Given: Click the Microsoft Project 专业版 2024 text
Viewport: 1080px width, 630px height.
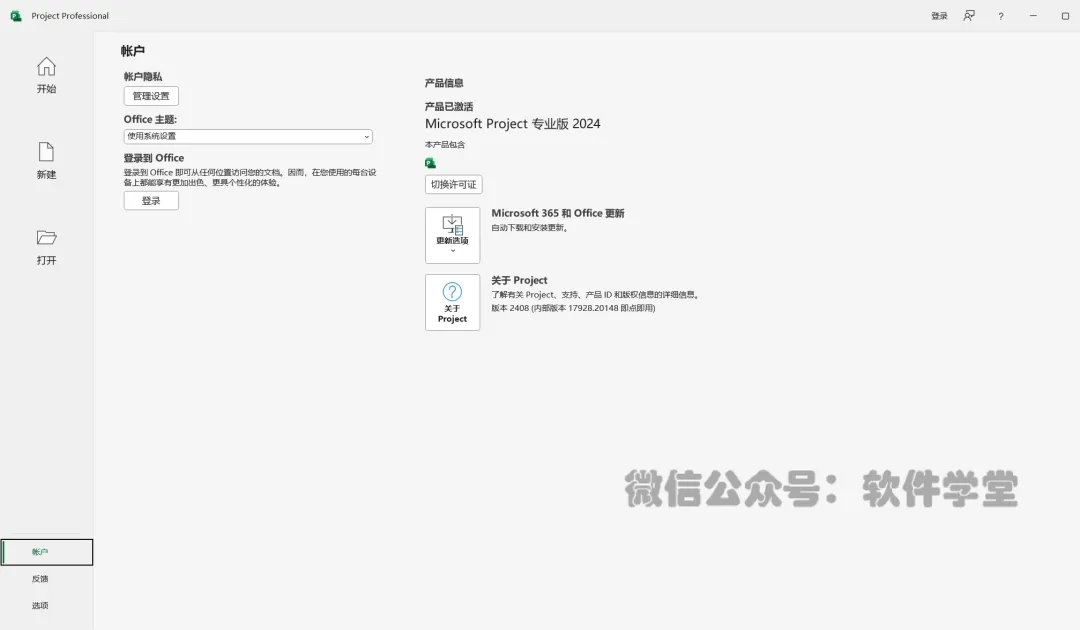Looking at the screenshot, I should (x=512, y=124).
